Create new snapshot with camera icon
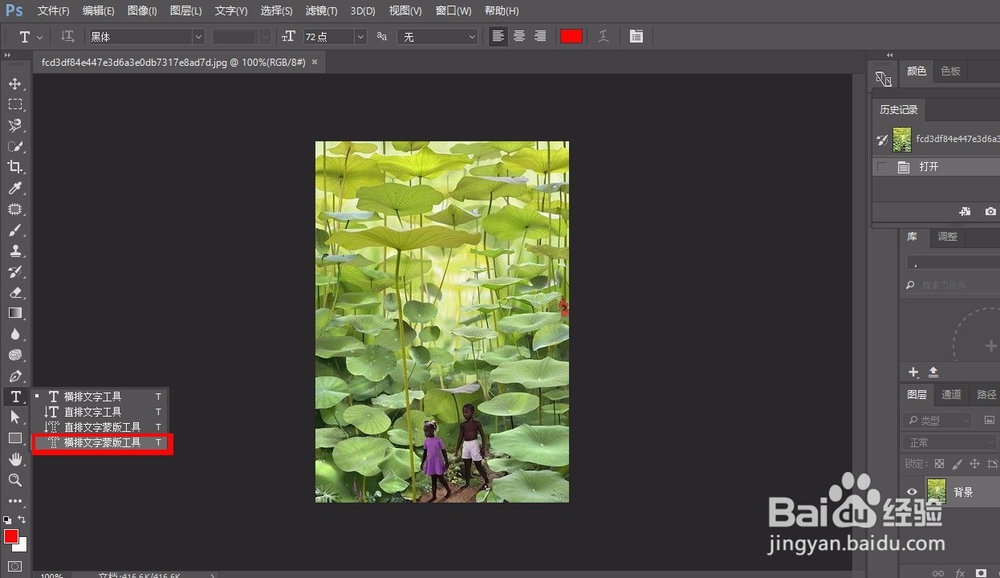This screenshot has width=1000, height=578. pyautogui.click(x=990, y=211)
